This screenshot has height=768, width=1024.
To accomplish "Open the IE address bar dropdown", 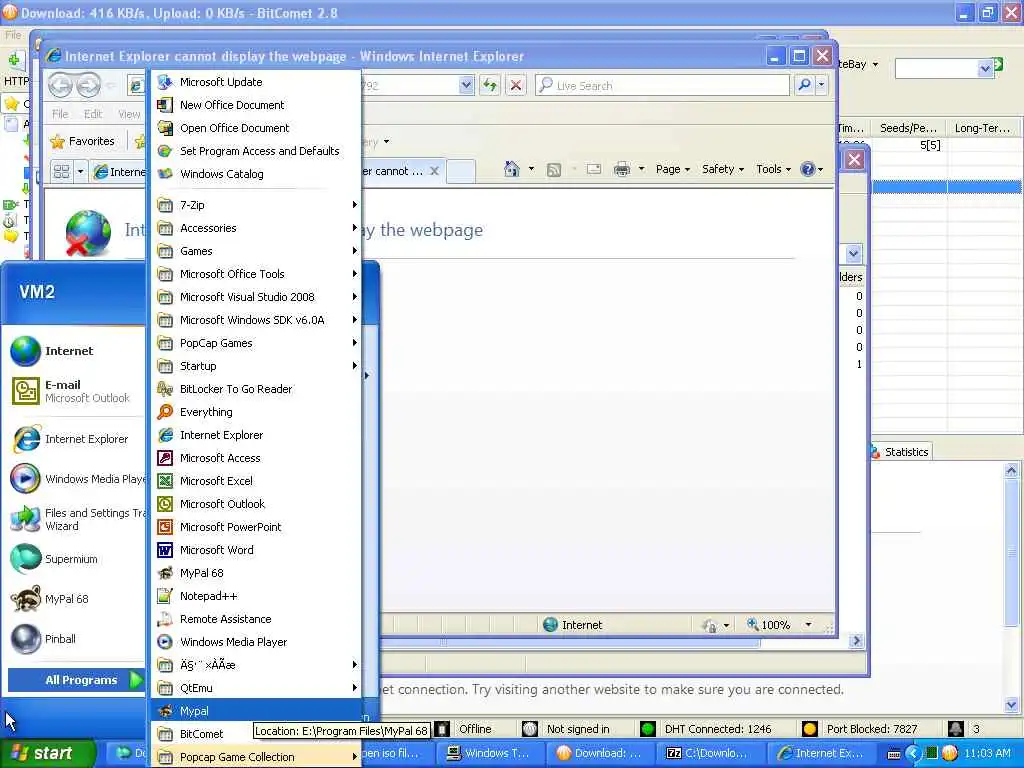I will point(466,85).
